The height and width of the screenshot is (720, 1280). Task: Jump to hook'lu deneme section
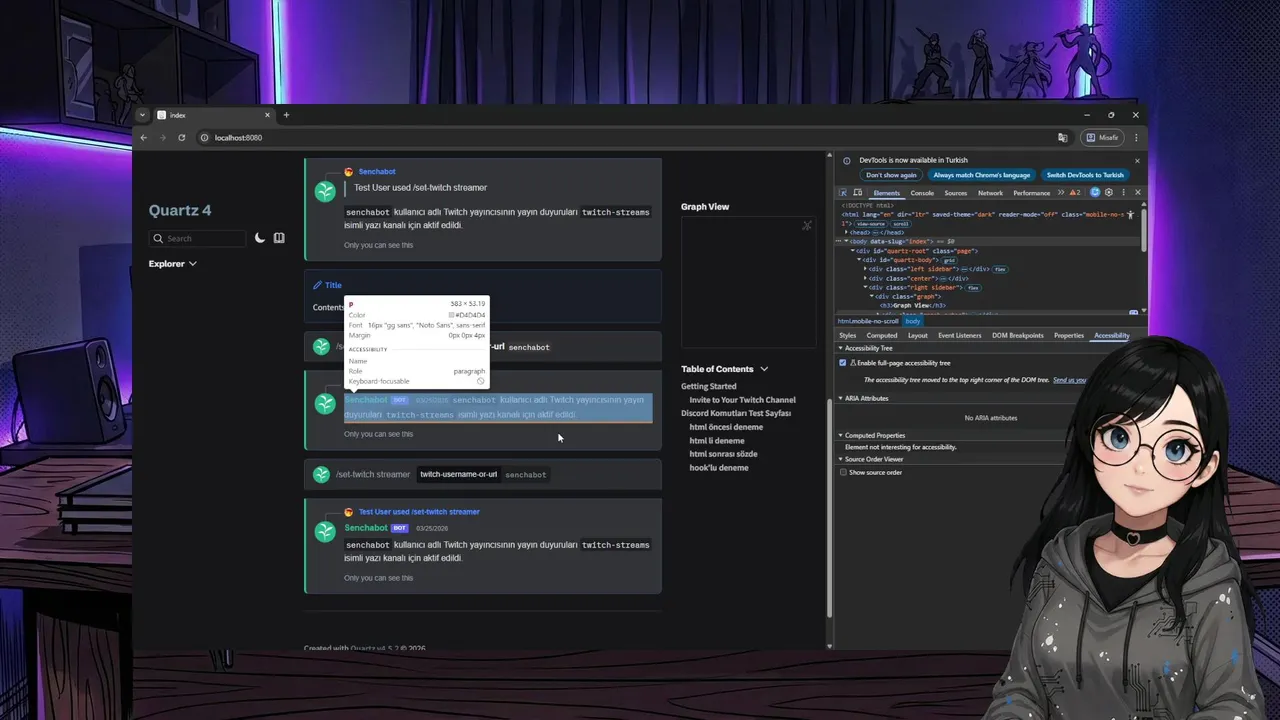coord(719,467)
